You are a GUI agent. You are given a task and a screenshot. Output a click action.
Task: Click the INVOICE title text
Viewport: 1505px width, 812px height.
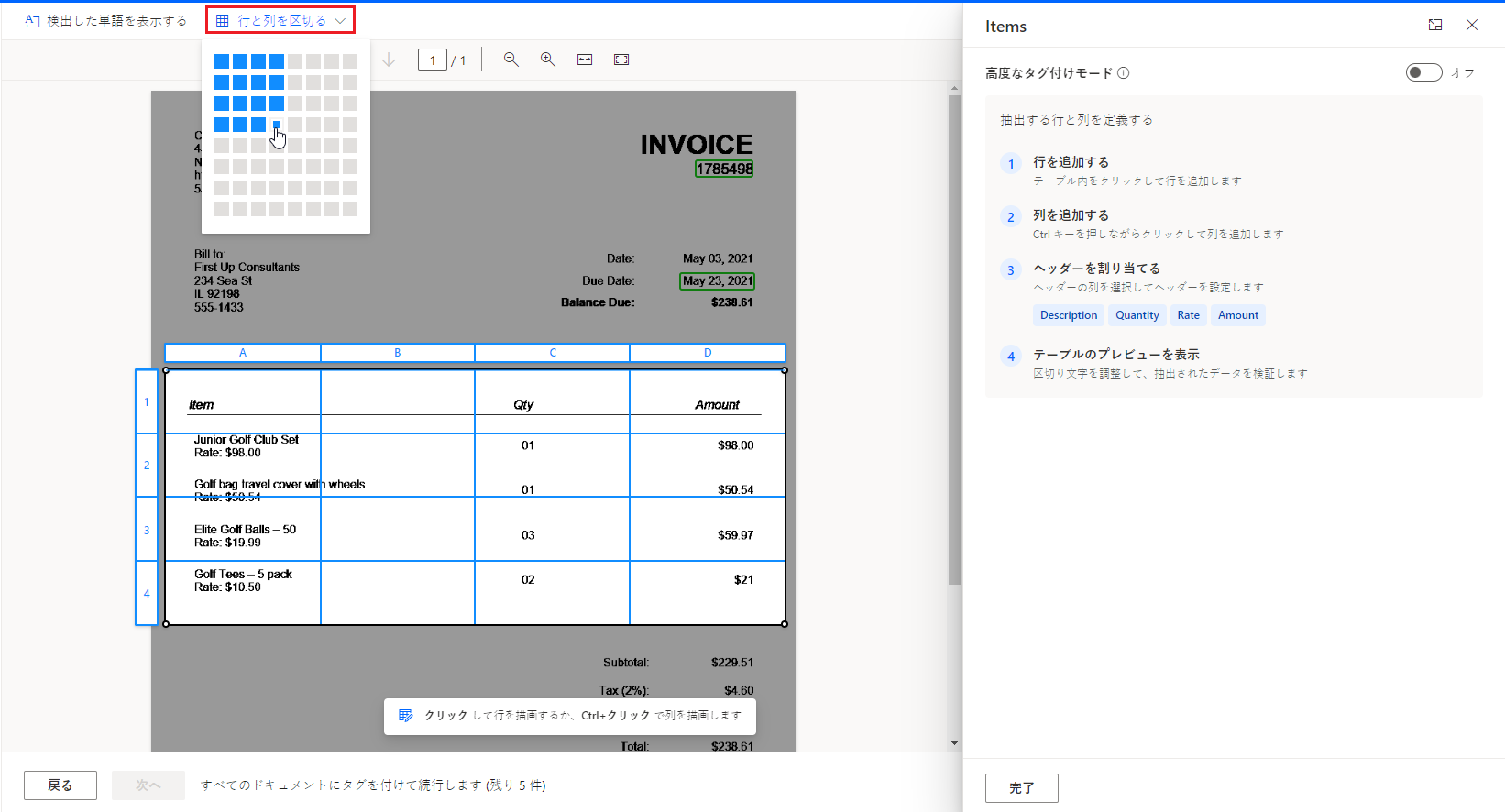tap(697, 145)
